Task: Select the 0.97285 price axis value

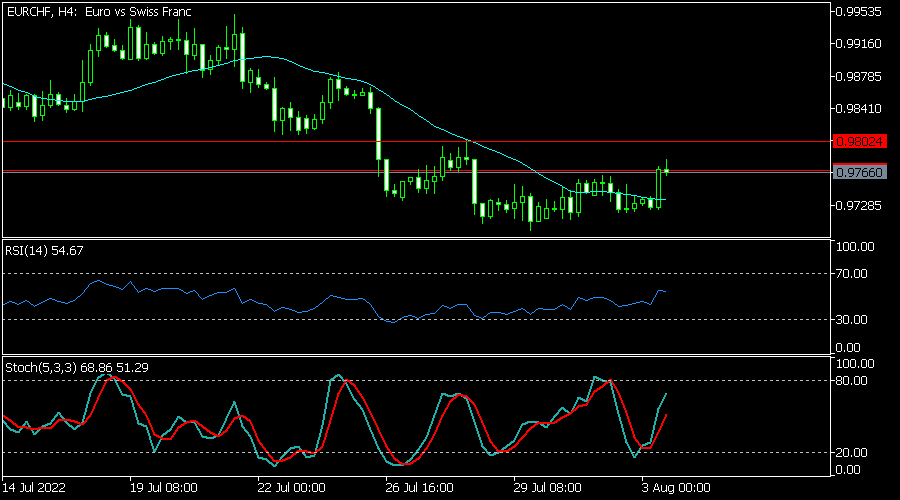Action: pyautogui.click(x=859, y=205)
